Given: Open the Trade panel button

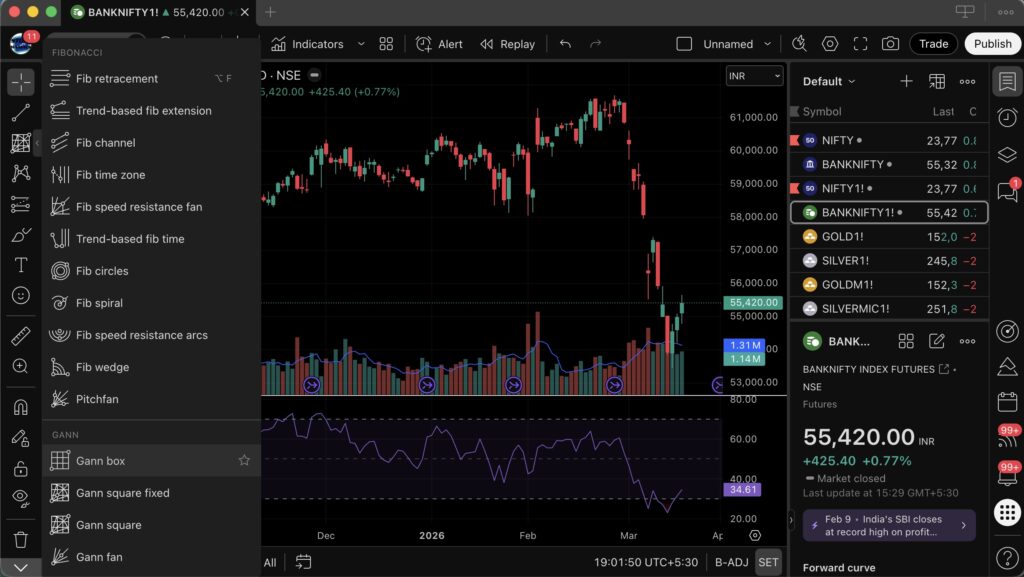Looking at the screenshot, I should click(x=933, y=44).
